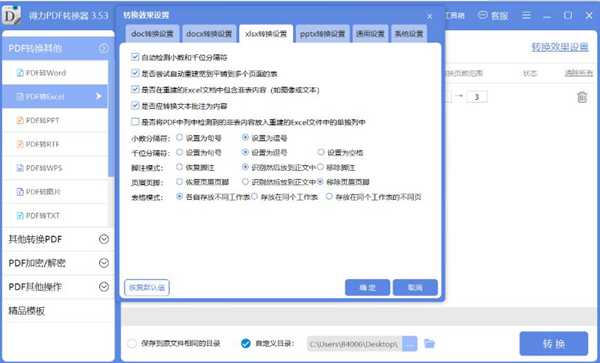Switch to the doc转换设置 tab
Screen dimensions: 600x363
[152, 34]
